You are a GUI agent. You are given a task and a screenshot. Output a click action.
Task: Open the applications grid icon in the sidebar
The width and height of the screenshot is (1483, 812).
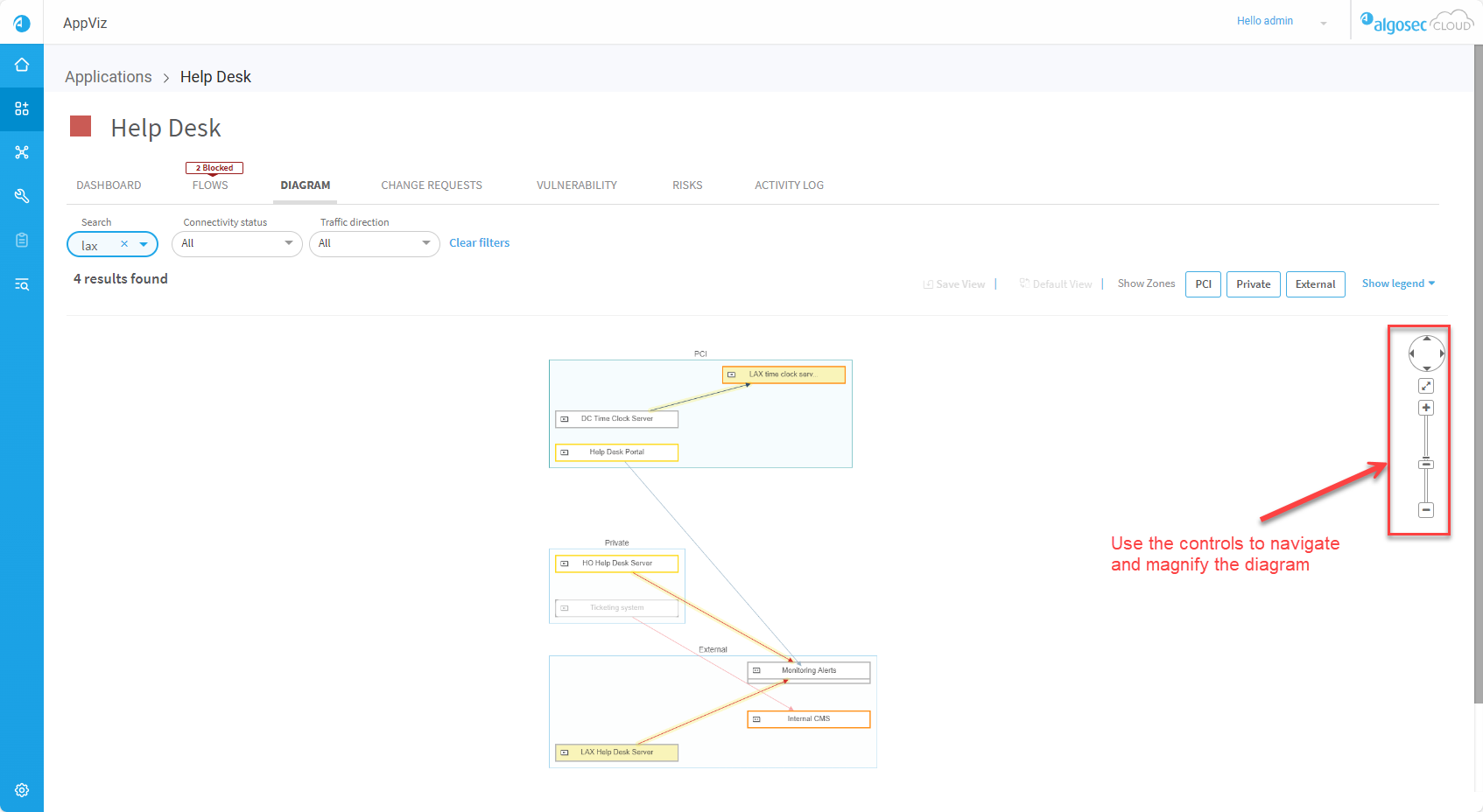(x=22, y=108)
